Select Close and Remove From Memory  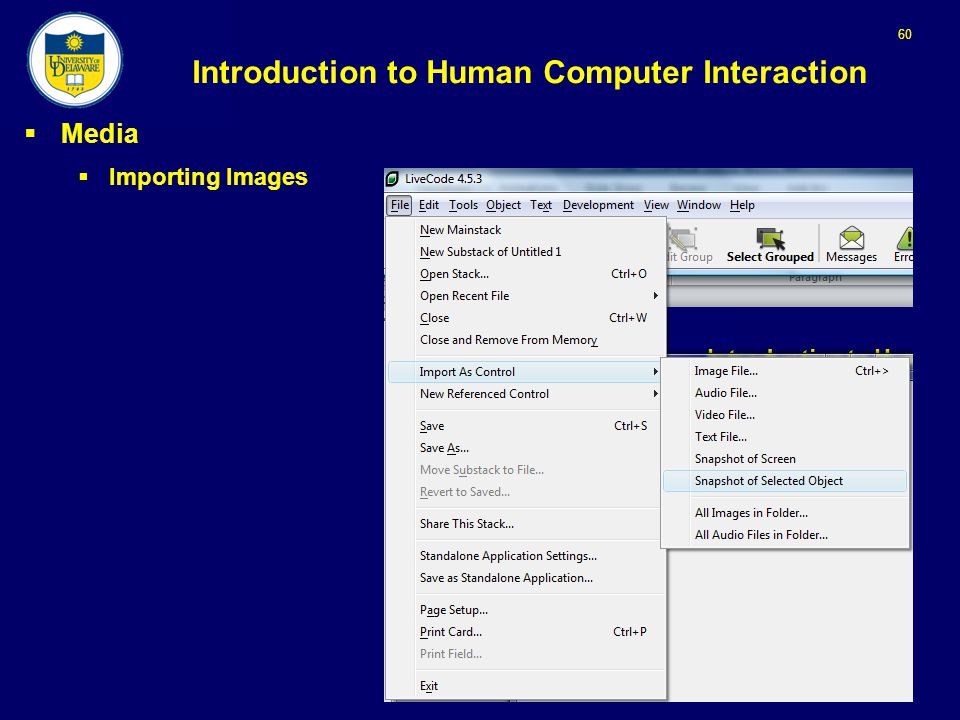tap(527, 340)
